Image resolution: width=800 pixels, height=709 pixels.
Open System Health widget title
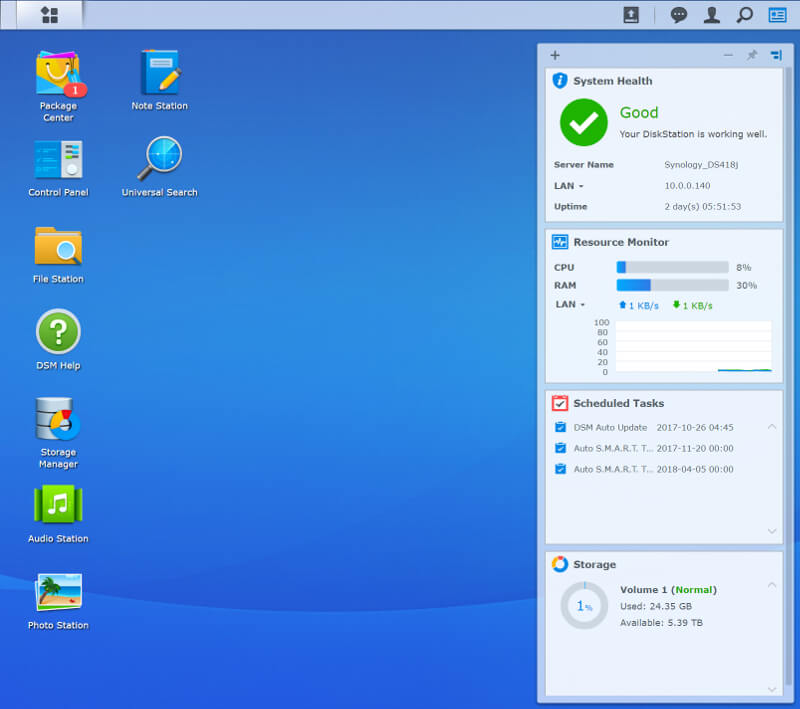click(612, 81)
